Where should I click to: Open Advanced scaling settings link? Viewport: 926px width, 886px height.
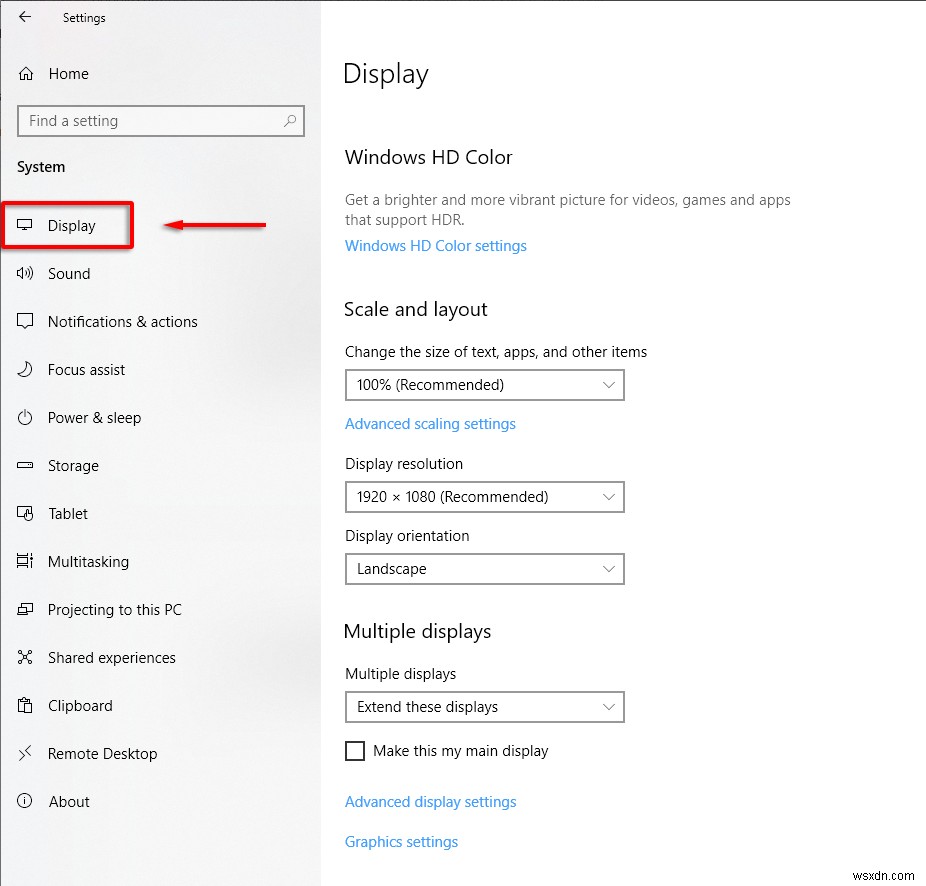(431, 424)
